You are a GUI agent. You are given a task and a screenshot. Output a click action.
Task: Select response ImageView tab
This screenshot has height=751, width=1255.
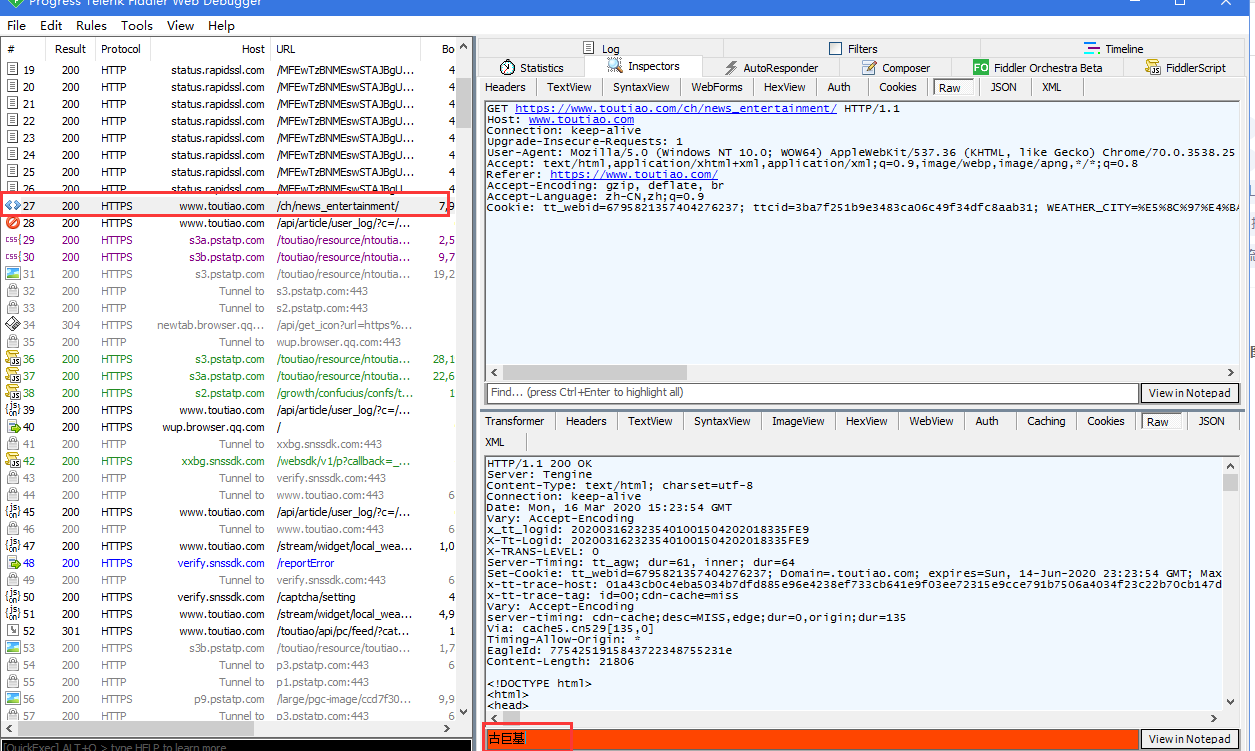click(798, 421)
